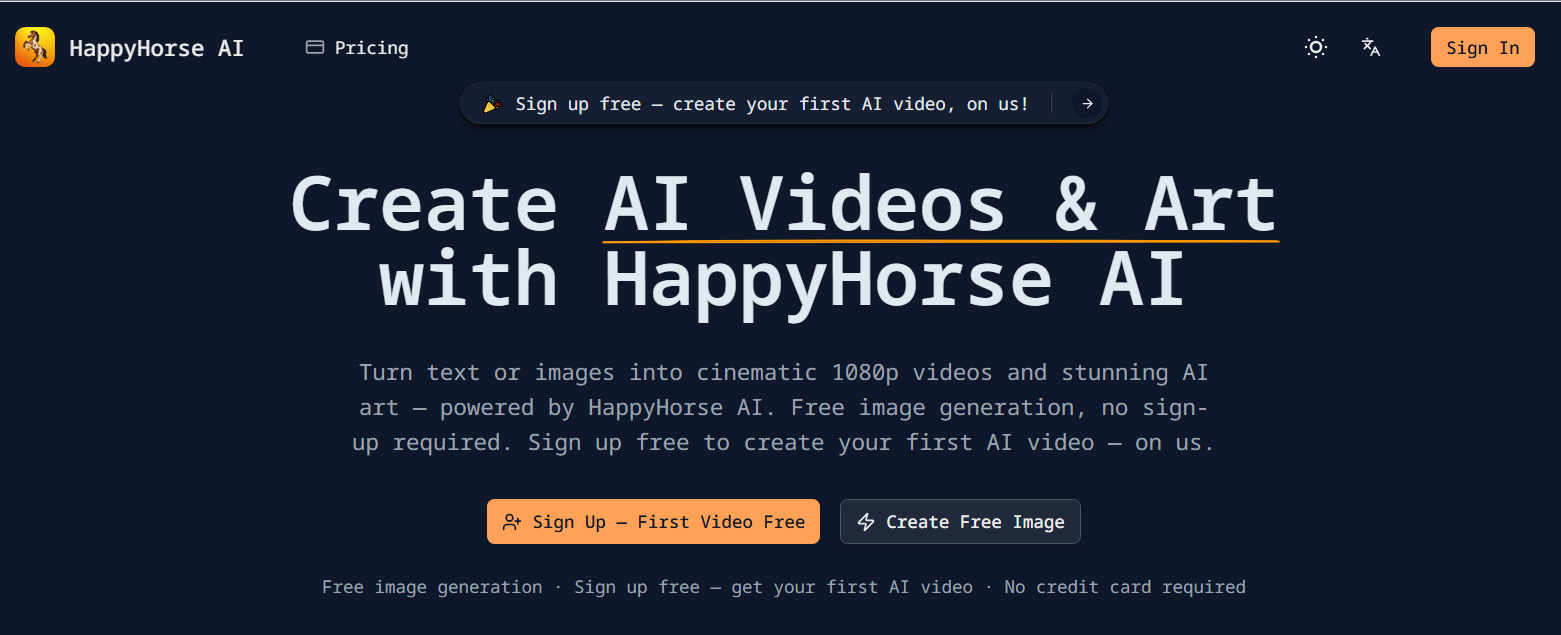Viewport: 1561px width, 635px height.
Task: Click the party popper emoji in the banner
Action: coord(491,103)
